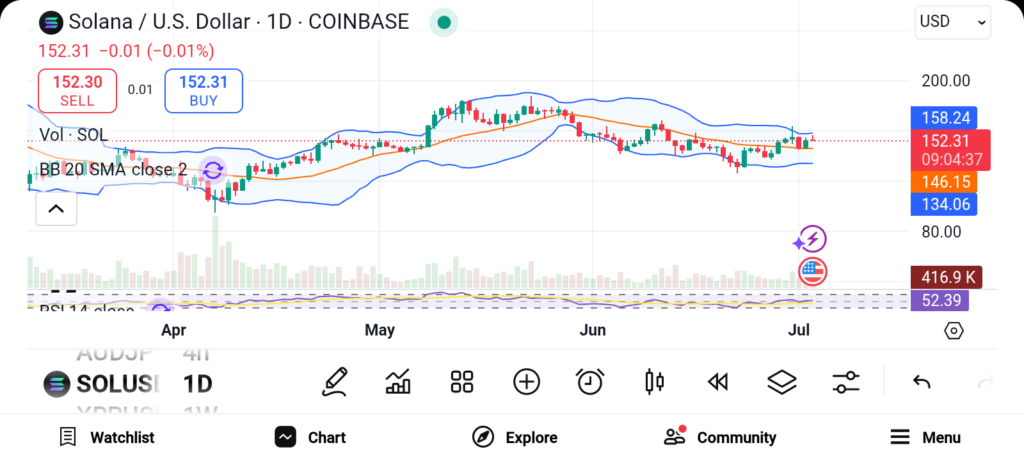
Task: Open the SOLUSD symbol picker
Action: pyautogui.click(x=118, y=384)
